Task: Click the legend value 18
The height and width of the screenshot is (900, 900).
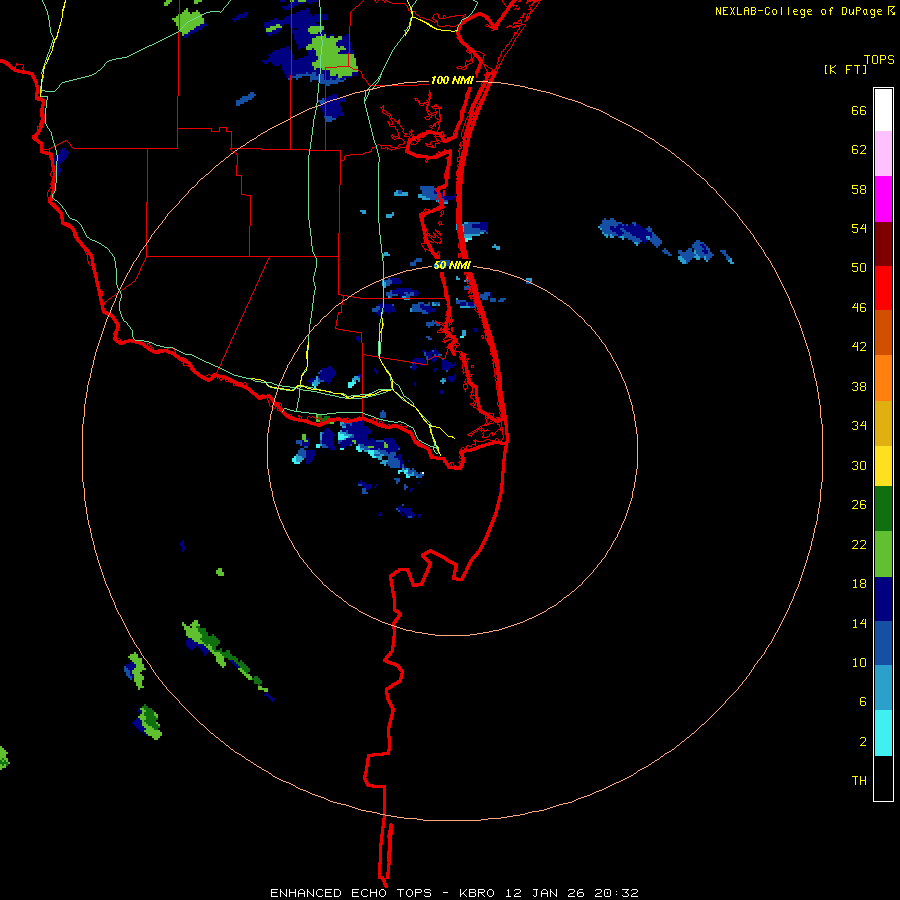Action: point(859,584)
